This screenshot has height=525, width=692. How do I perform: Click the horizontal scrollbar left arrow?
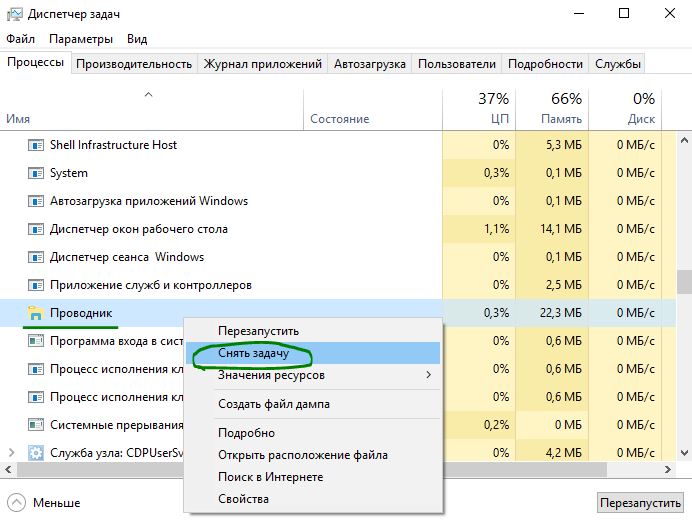[8, 469]
